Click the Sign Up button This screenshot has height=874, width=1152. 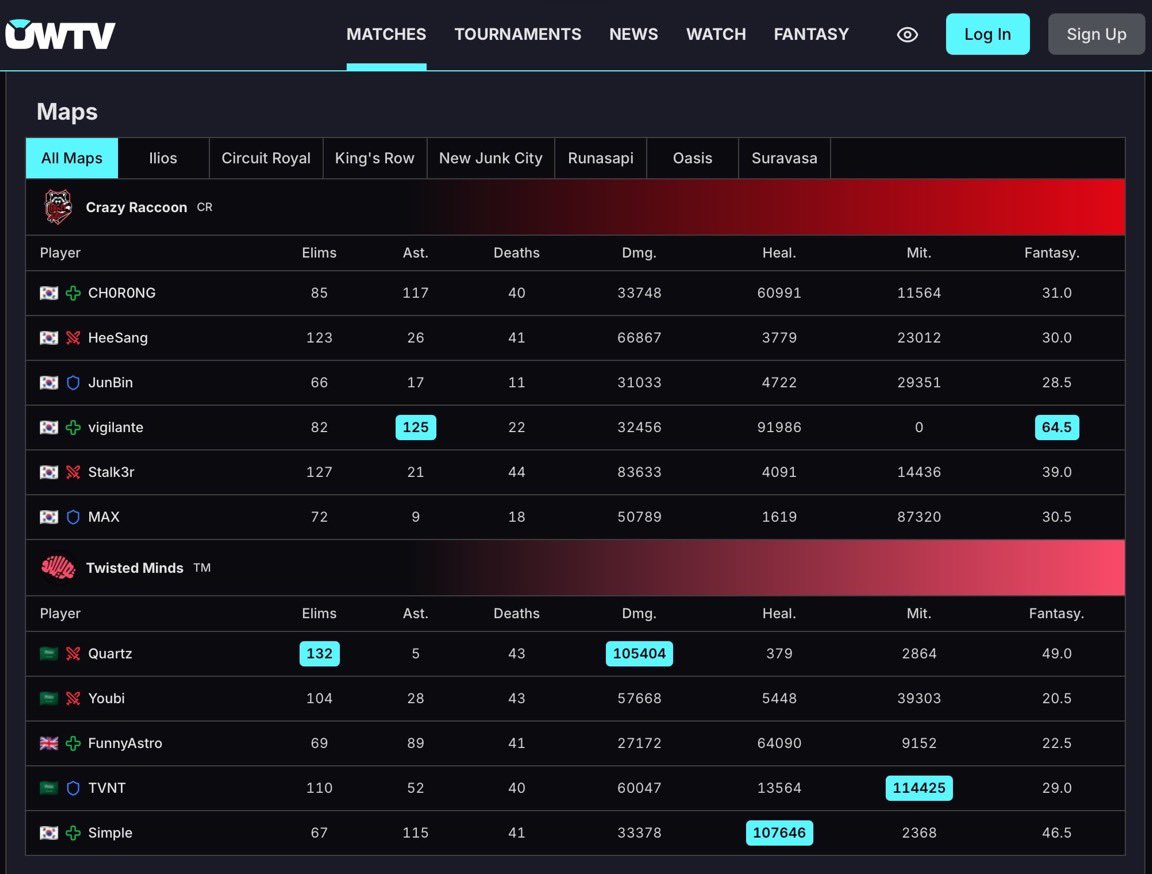tap(1096, 34)
